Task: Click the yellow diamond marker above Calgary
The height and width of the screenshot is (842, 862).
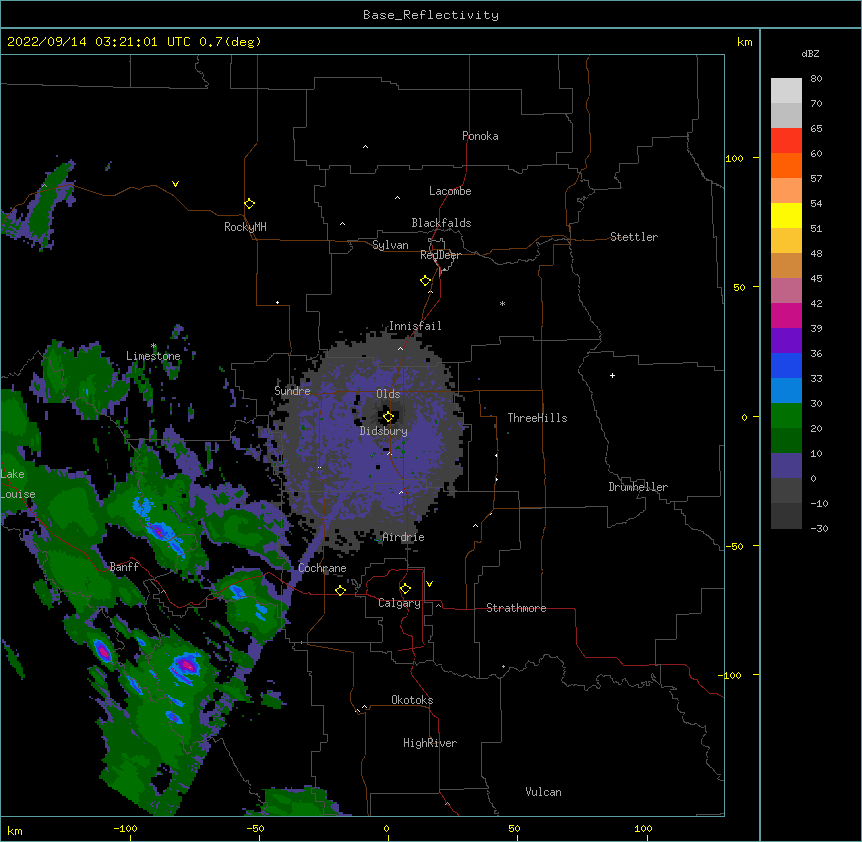Action: (x=405, y=589)
